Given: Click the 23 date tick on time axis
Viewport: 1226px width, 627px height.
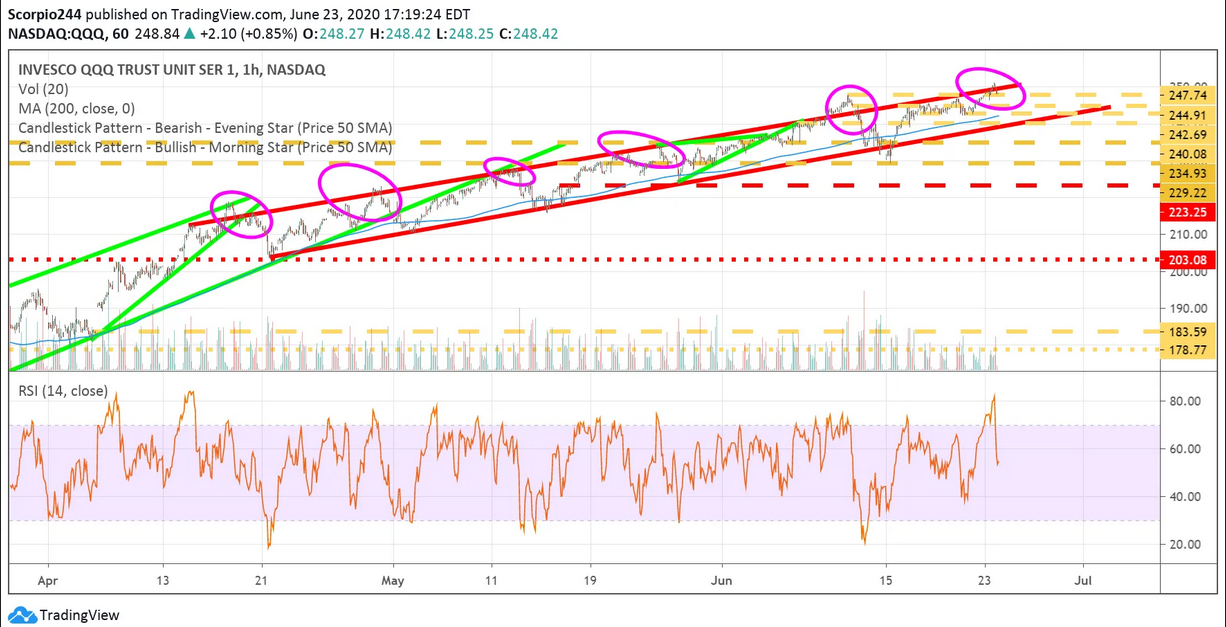Looking at the screenshot, I should pyautogui.click(x=984, y=579).
